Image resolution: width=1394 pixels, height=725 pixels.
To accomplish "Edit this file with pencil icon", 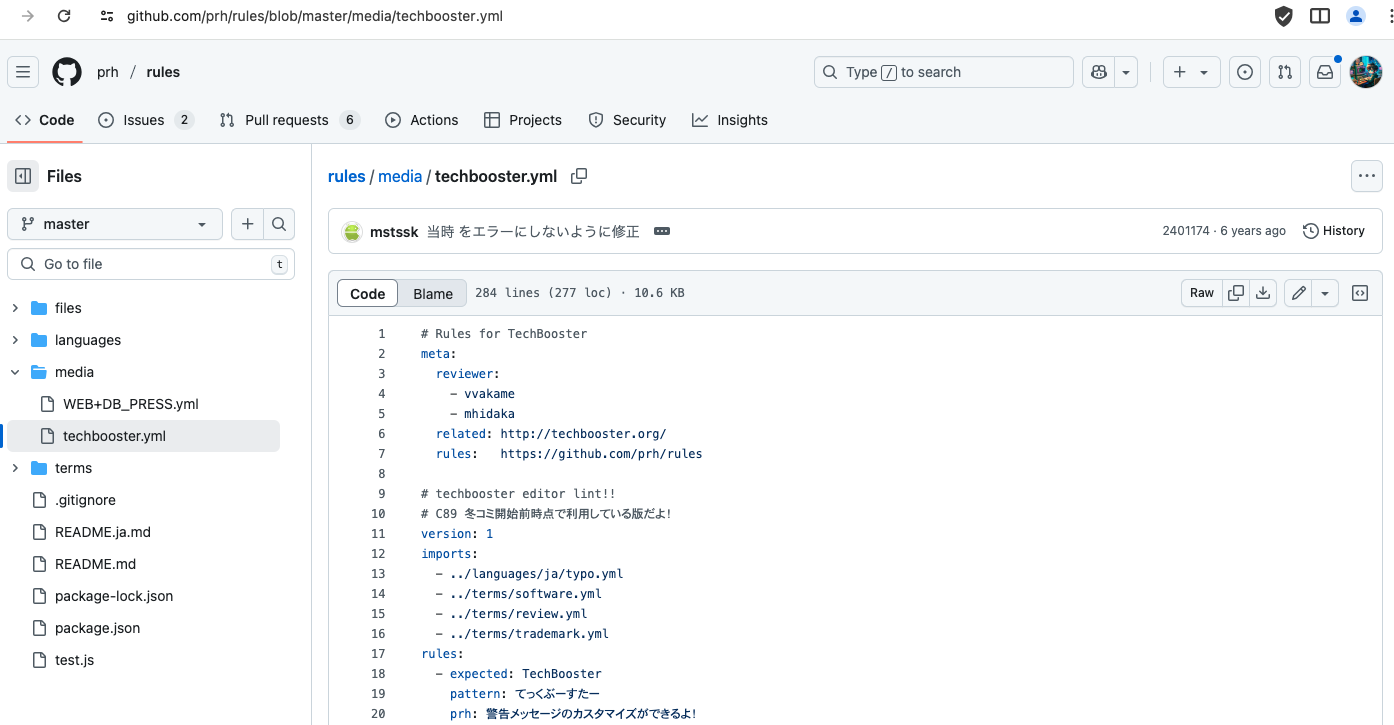I will 1298,293.
